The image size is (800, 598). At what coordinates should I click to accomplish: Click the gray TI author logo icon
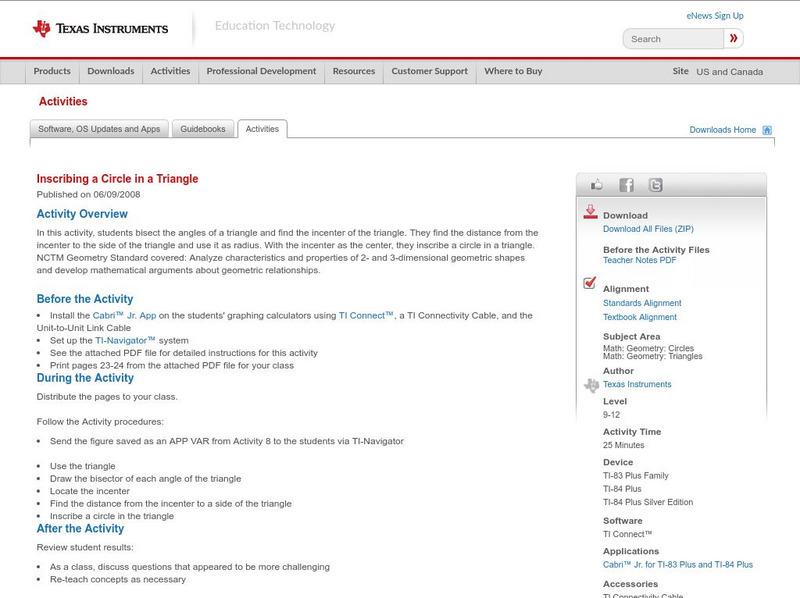point(591,385)
